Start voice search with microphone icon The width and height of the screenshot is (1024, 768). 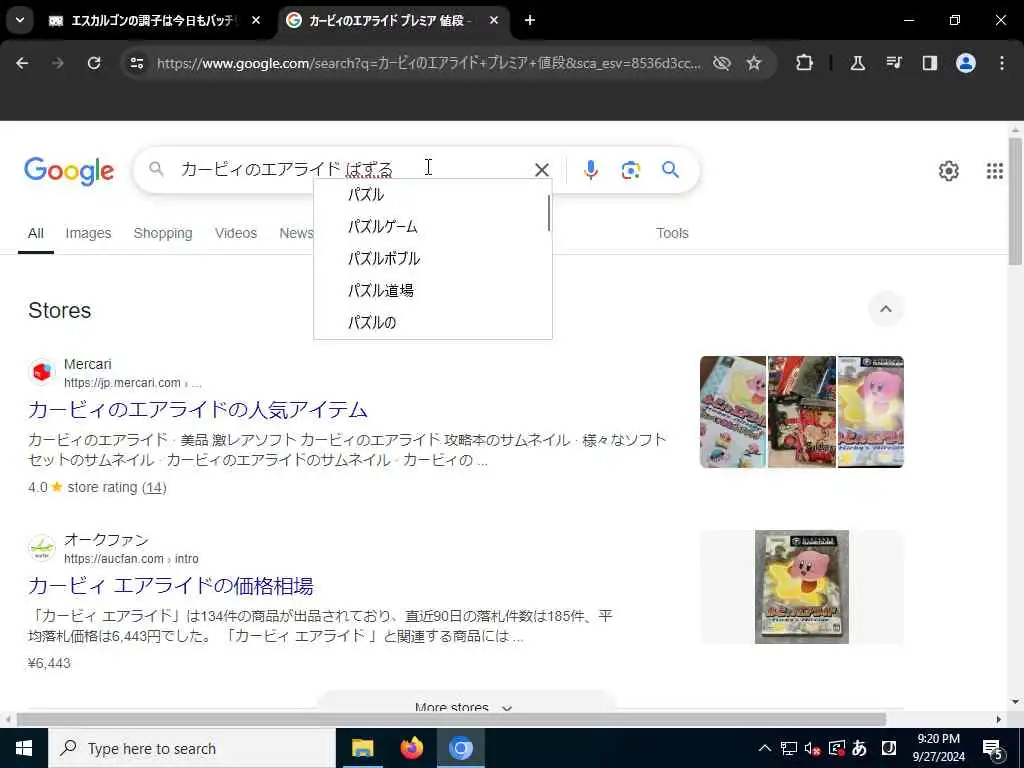591,170
